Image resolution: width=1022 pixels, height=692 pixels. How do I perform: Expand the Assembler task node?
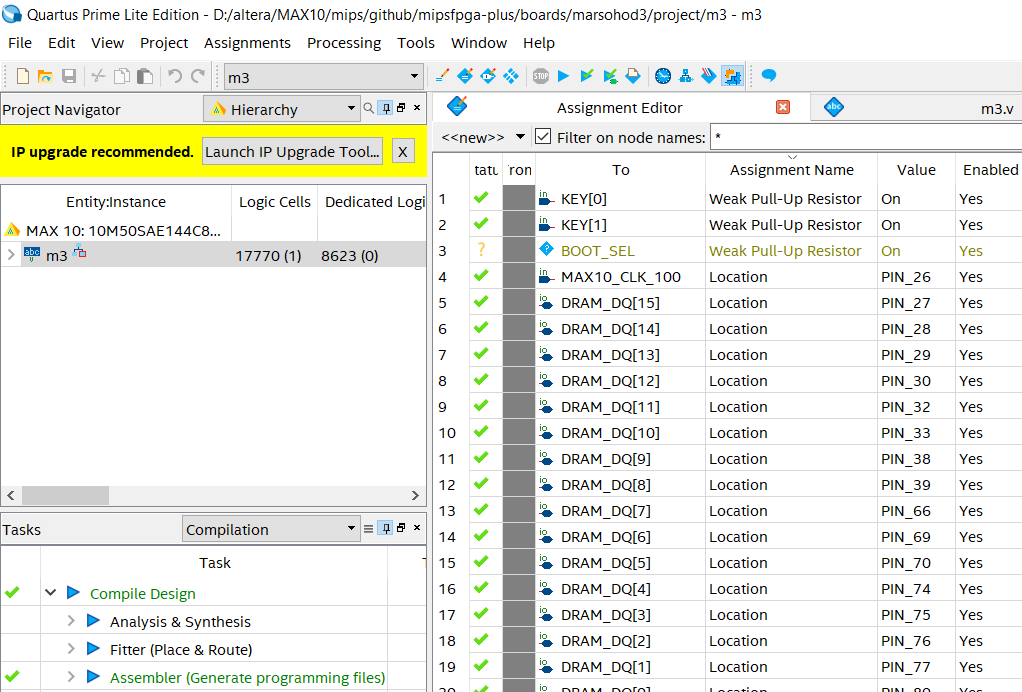tap(71, 676)
